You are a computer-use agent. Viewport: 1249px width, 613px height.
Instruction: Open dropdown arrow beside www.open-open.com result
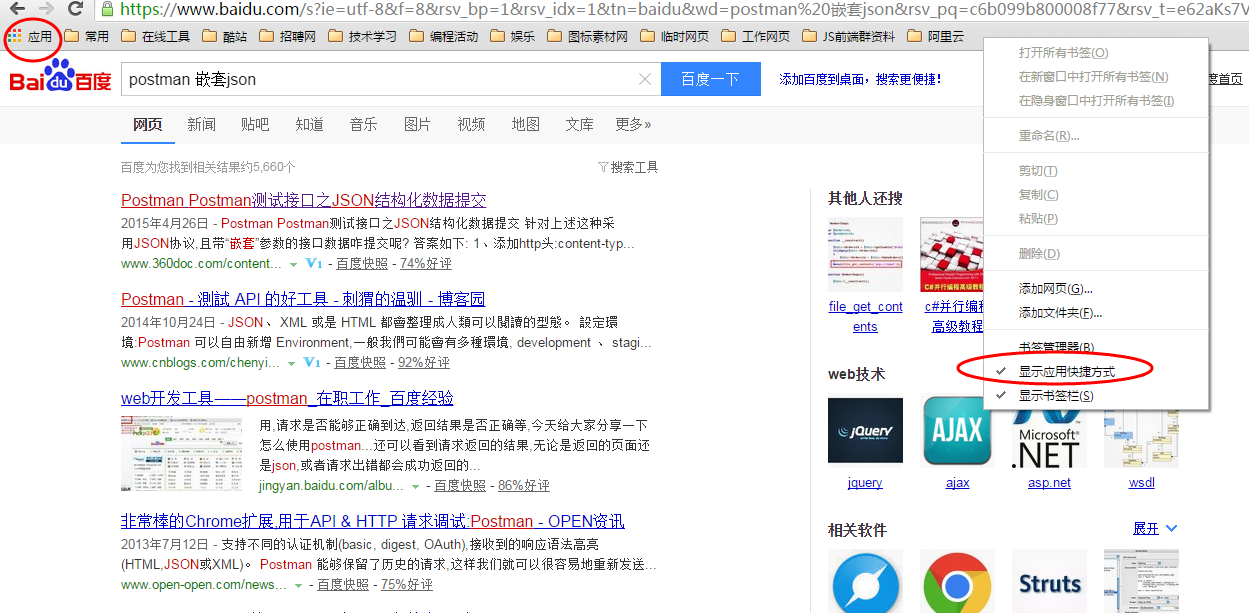tap(299, 585)
